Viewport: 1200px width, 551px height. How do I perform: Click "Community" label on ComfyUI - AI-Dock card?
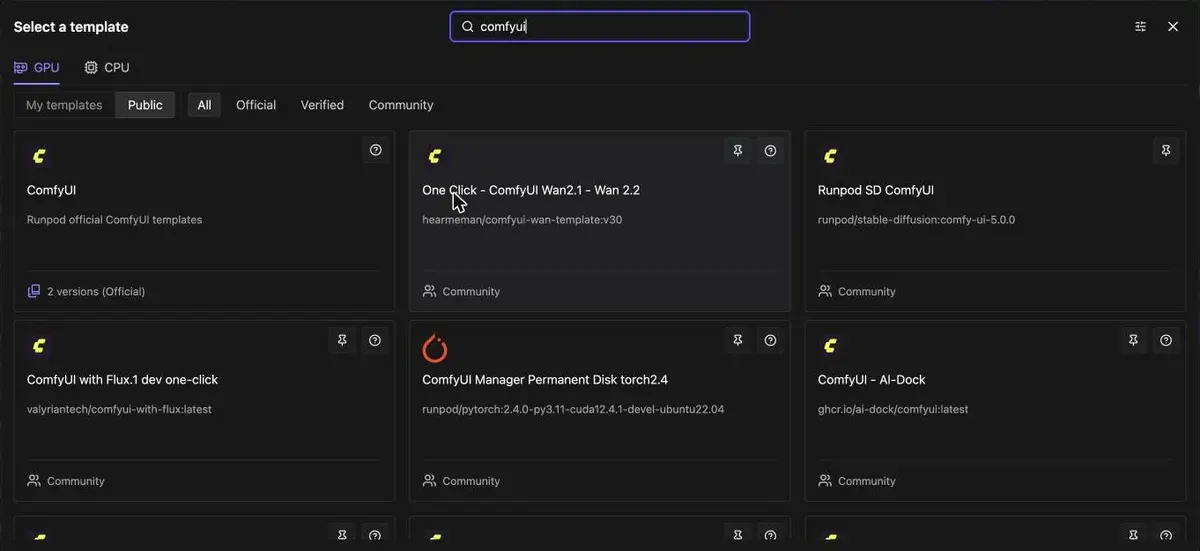[867, 481]
